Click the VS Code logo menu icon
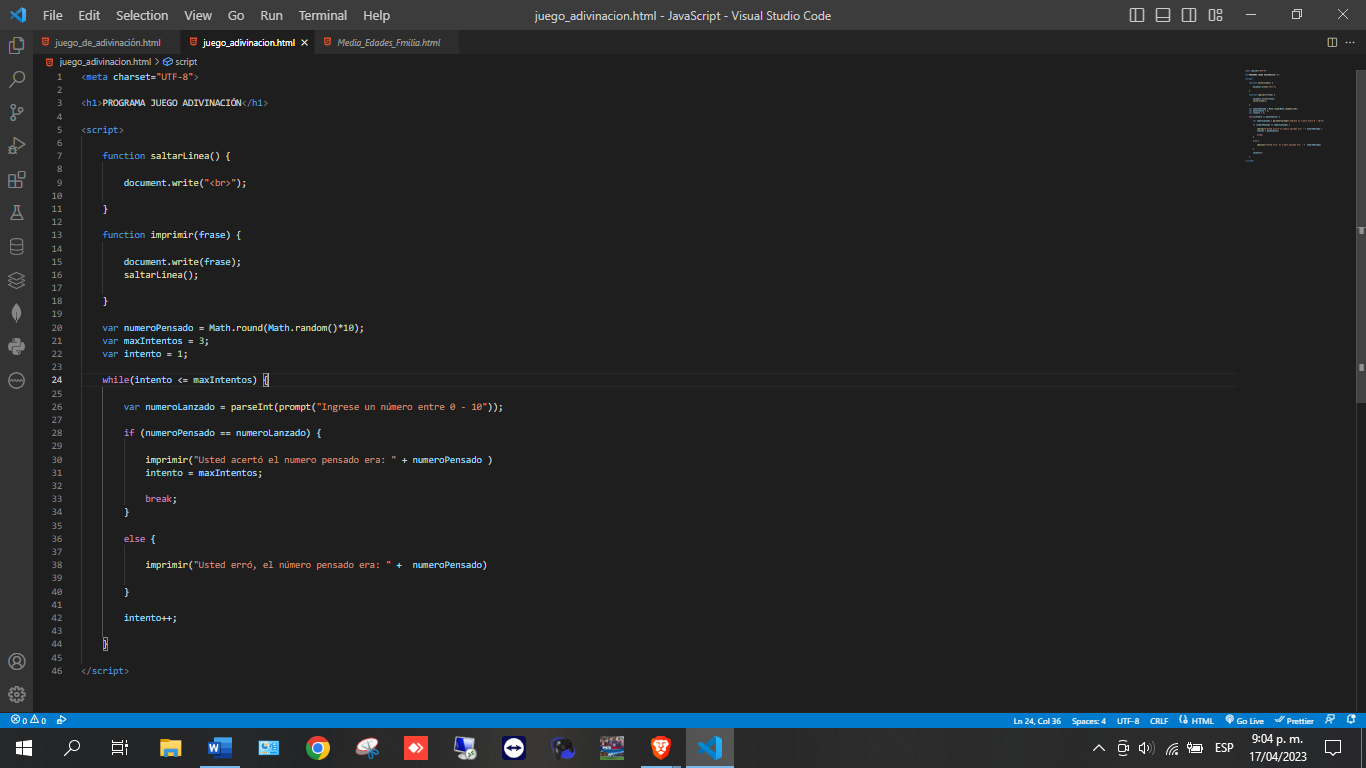This screenshot has width=1366, height=768. click(x=17, y=15)
